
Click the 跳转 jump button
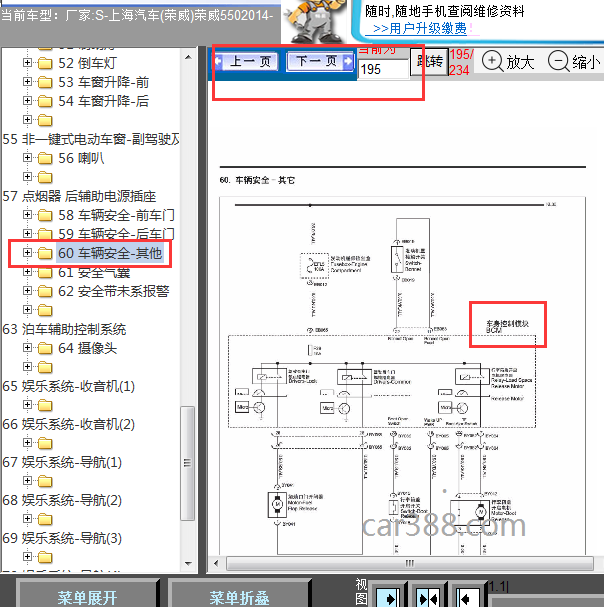point(429,62)
